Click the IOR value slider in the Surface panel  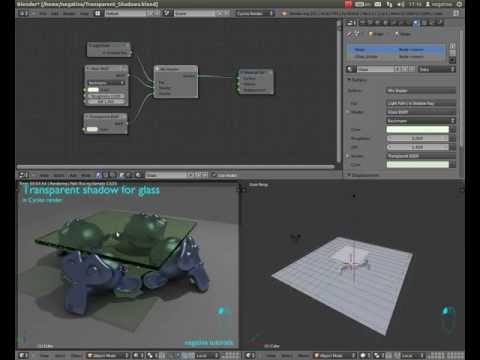click(x=418, y=147)
